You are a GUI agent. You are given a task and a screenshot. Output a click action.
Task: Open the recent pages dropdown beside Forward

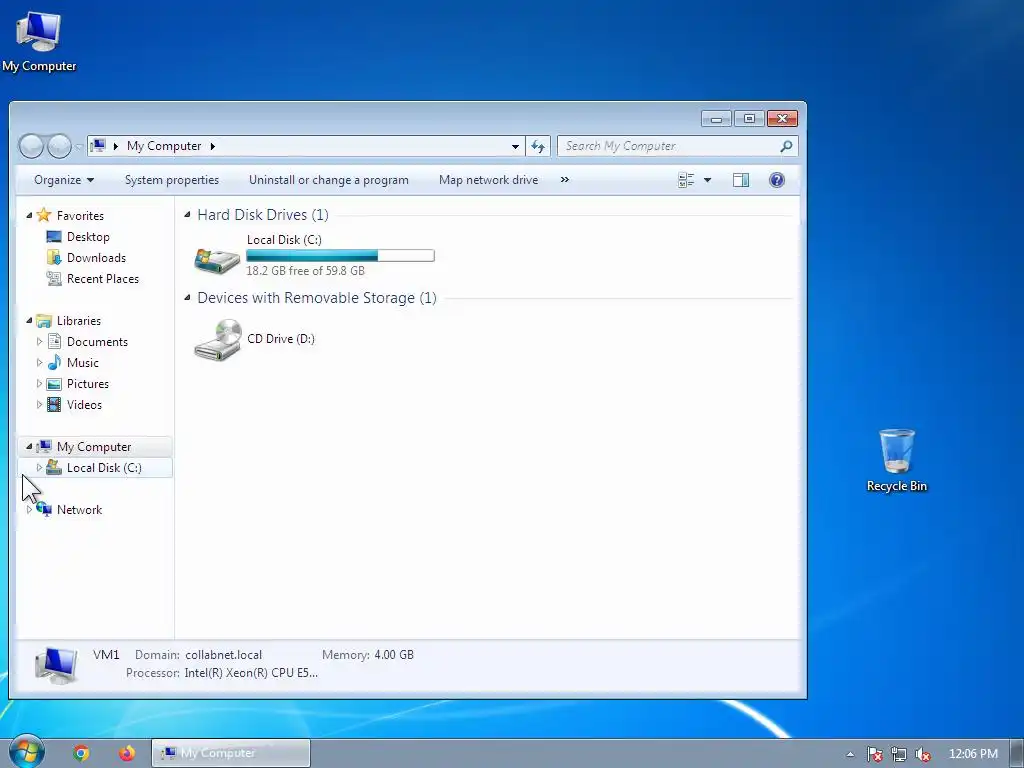coord(78,147)
